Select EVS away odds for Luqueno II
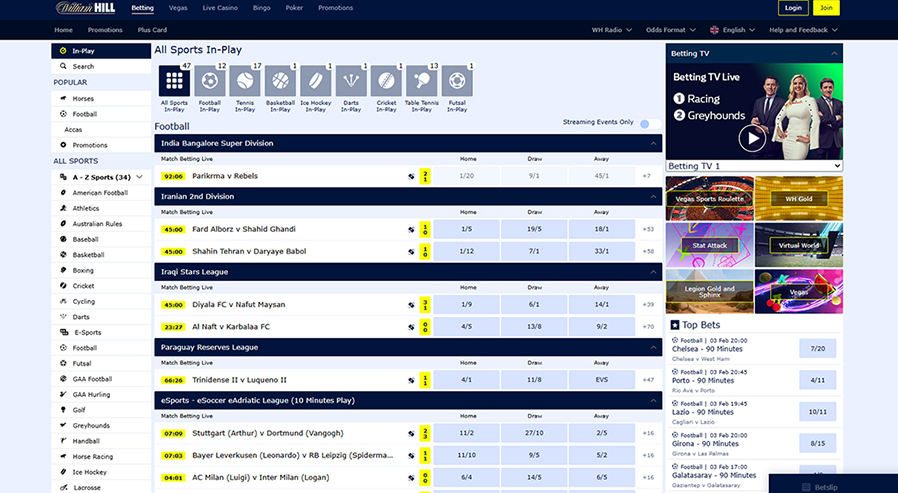The image size is (898, 493). click(601, 380)
